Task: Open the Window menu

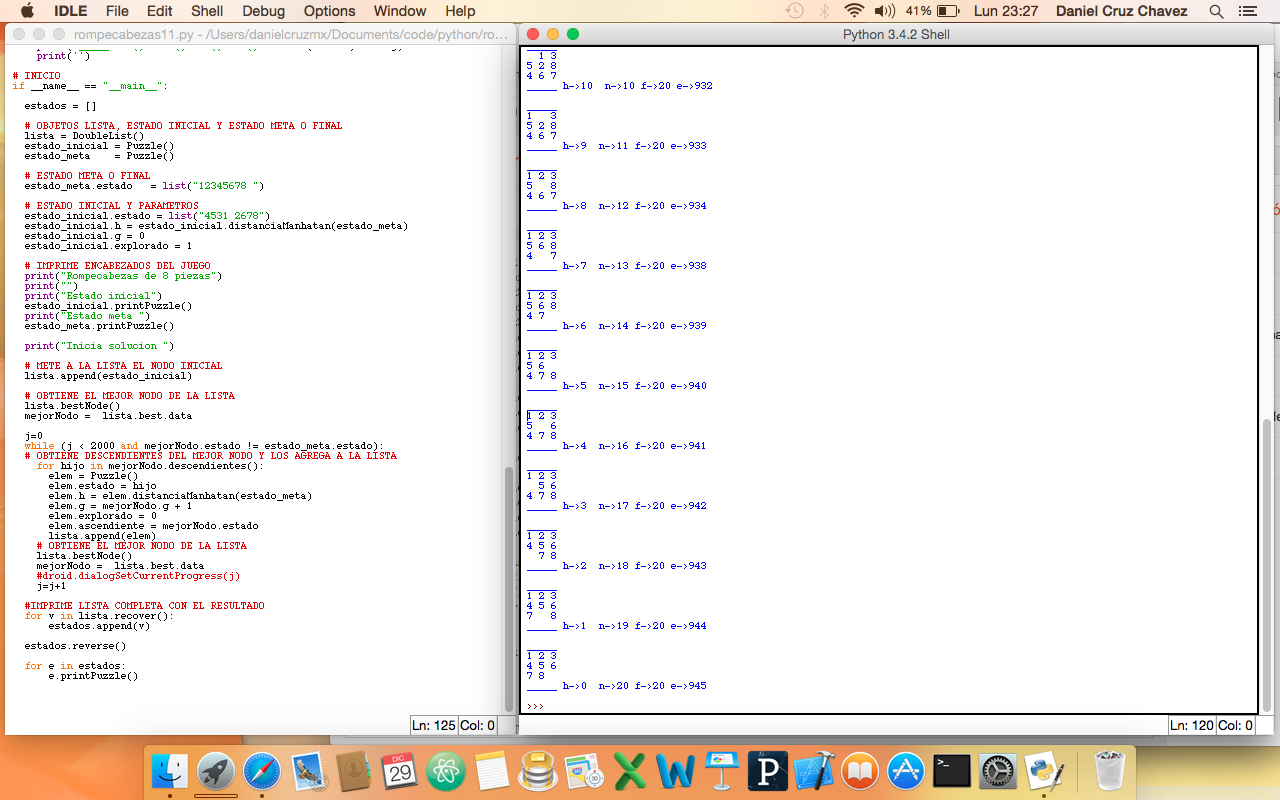Action: pos(400,11)
